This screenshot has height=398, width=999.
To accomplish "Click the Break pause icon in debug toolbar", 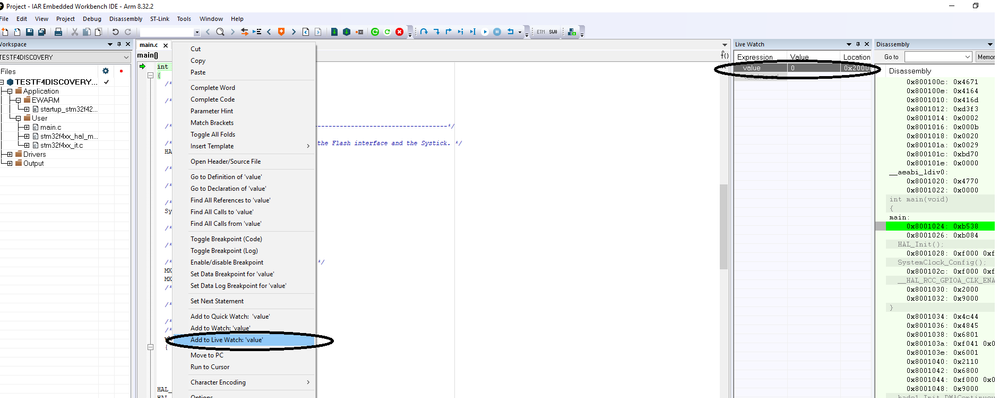I will 497,32.
